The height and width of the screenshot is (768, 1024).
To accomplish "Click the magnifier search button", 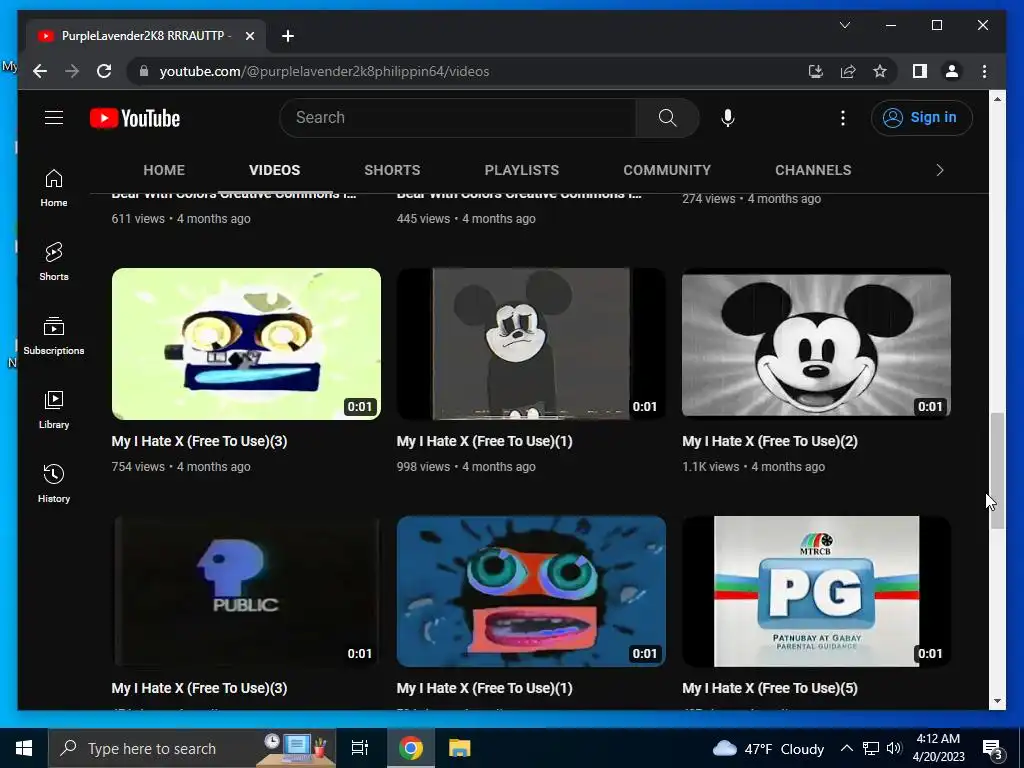I will tap(667, 118).
